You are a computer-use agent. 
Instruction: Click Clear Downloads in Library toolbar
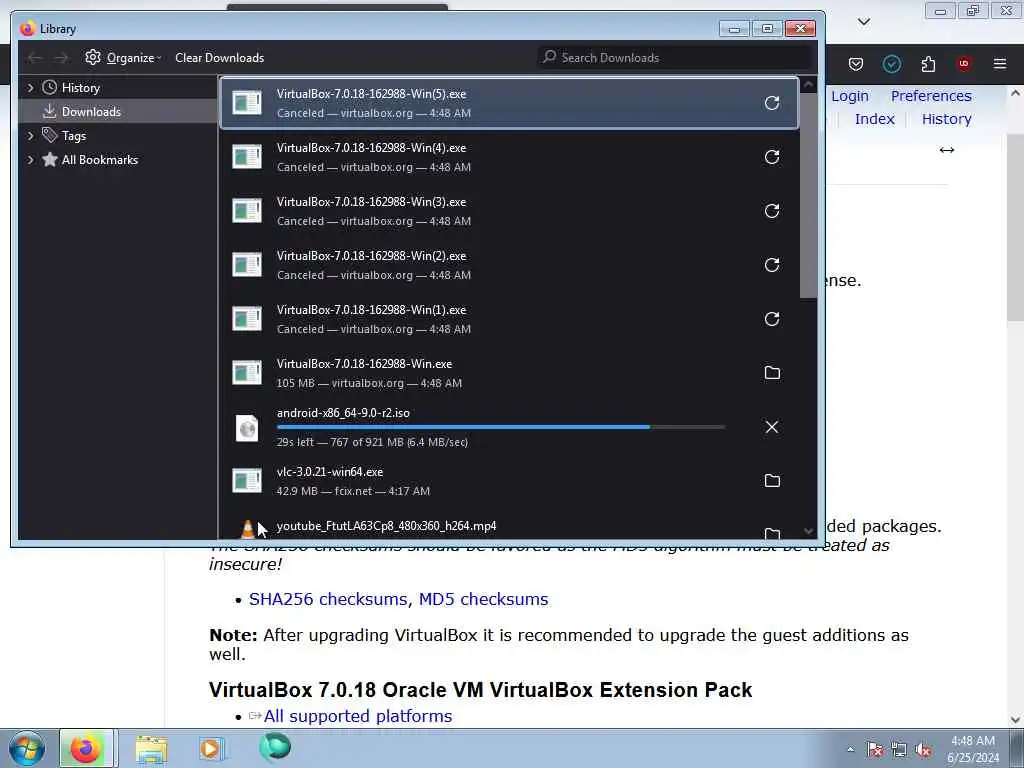pyautogui.click(x=219, y=57)
